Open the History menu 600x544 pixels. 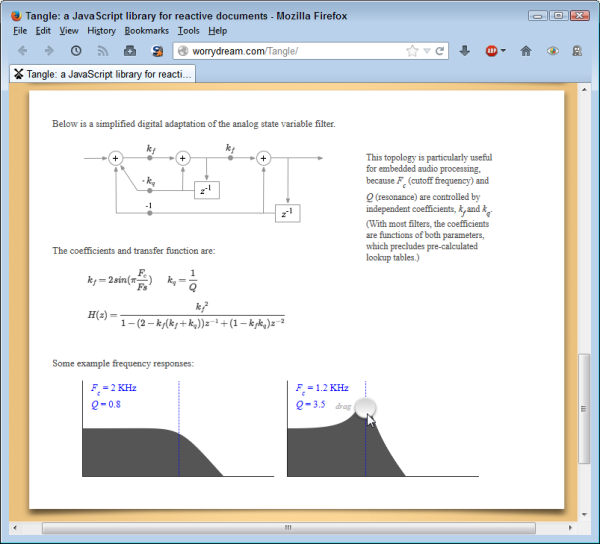click(x=101, y=31)
